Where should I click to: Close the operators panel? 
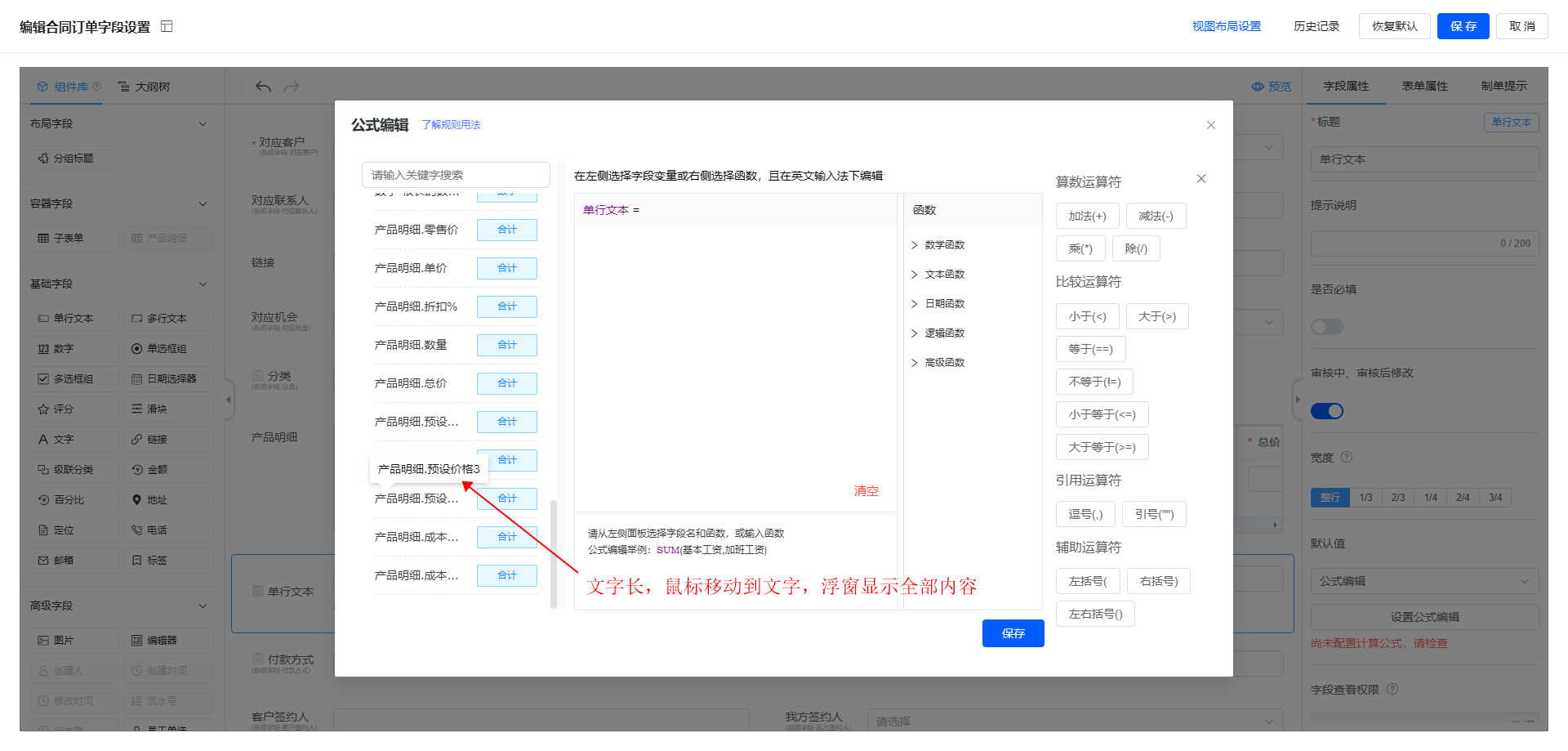[1201, 179]
